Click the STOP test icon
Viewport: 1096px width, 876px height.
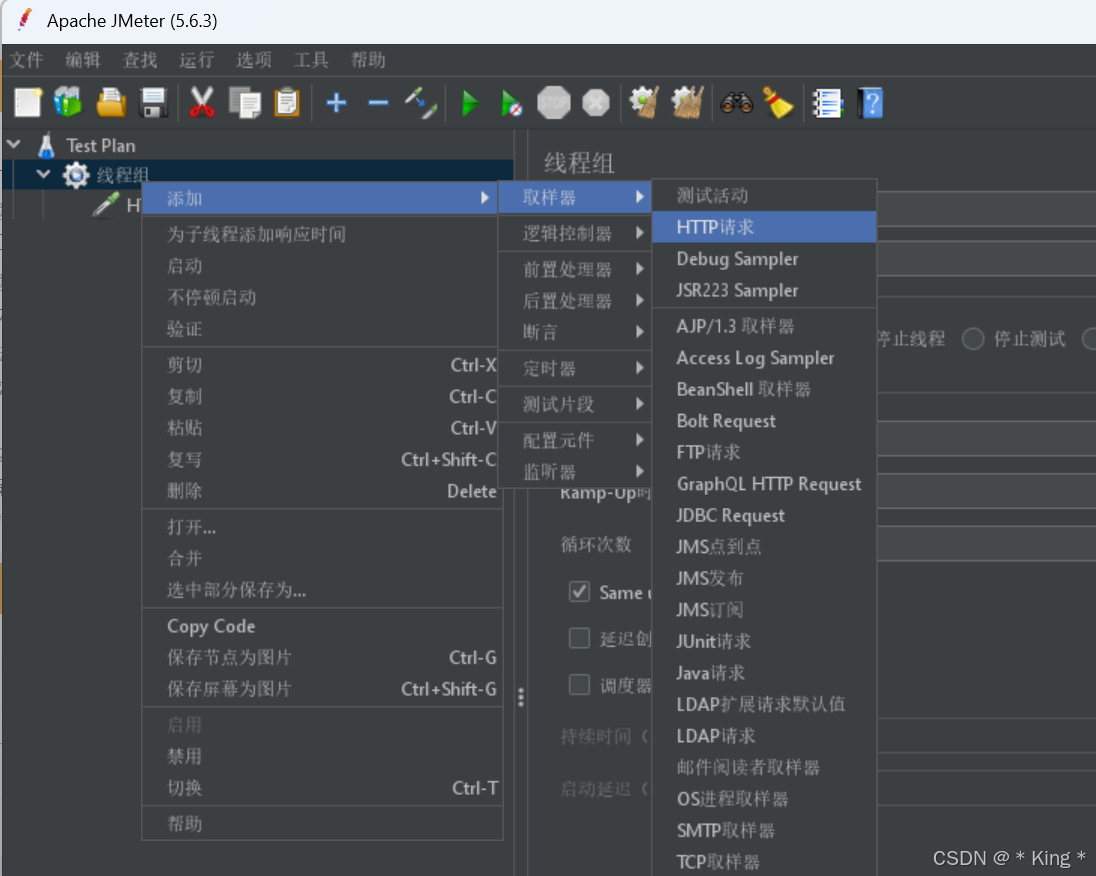[554, 103]
